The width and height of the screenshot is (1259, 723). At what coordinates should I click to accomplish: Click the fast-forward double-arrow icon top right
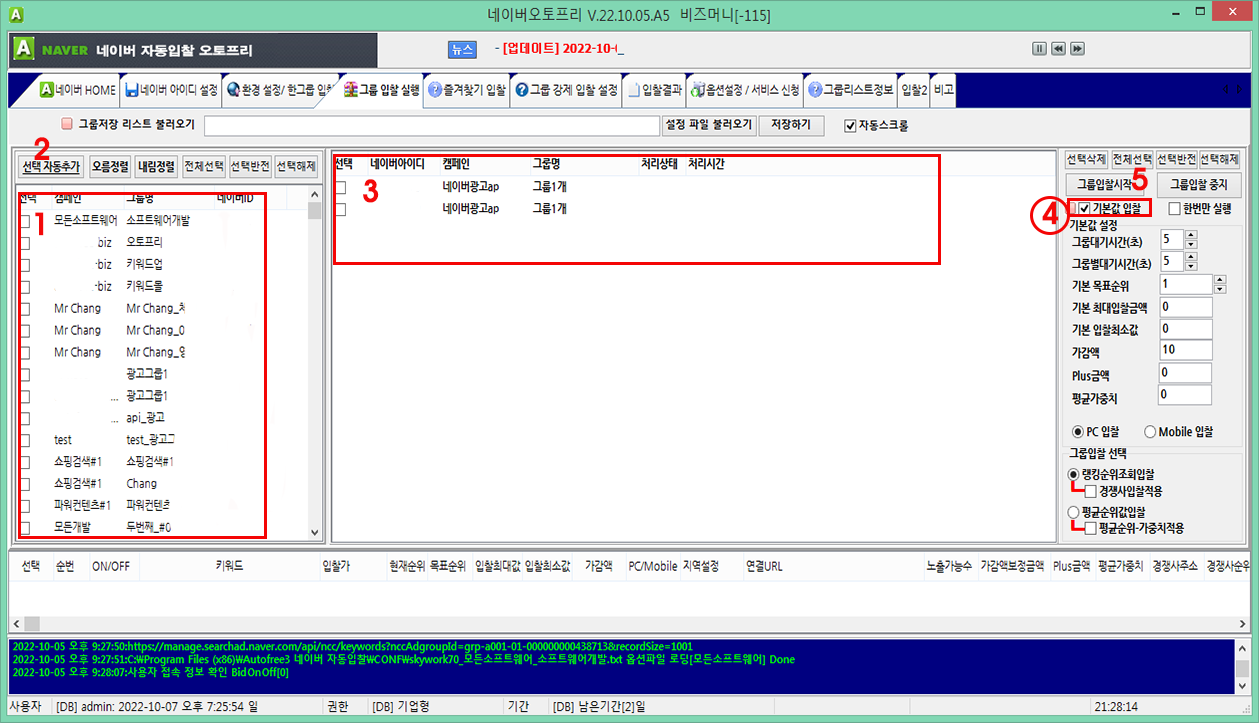click(x=1078, y=47)
